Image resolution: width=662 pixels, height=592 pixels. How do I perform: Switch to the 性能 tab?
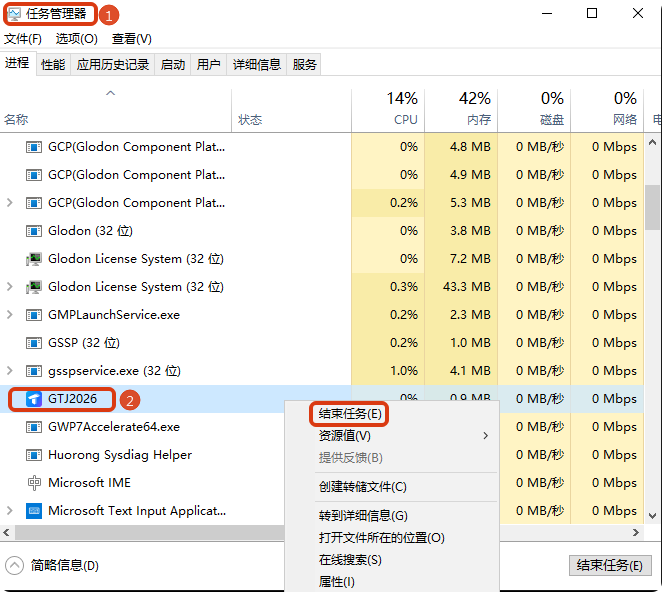[x=53, y=65]
